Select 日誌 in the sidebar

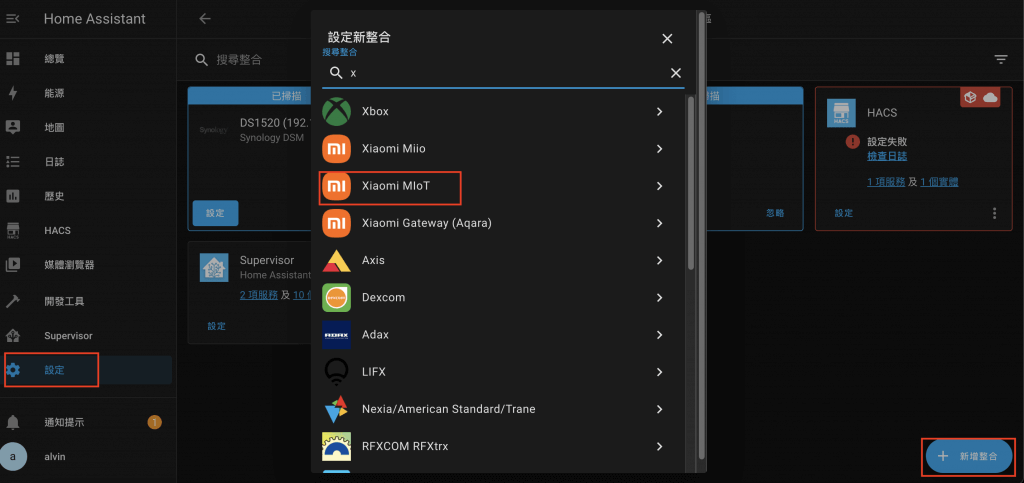tap(54, 162)
